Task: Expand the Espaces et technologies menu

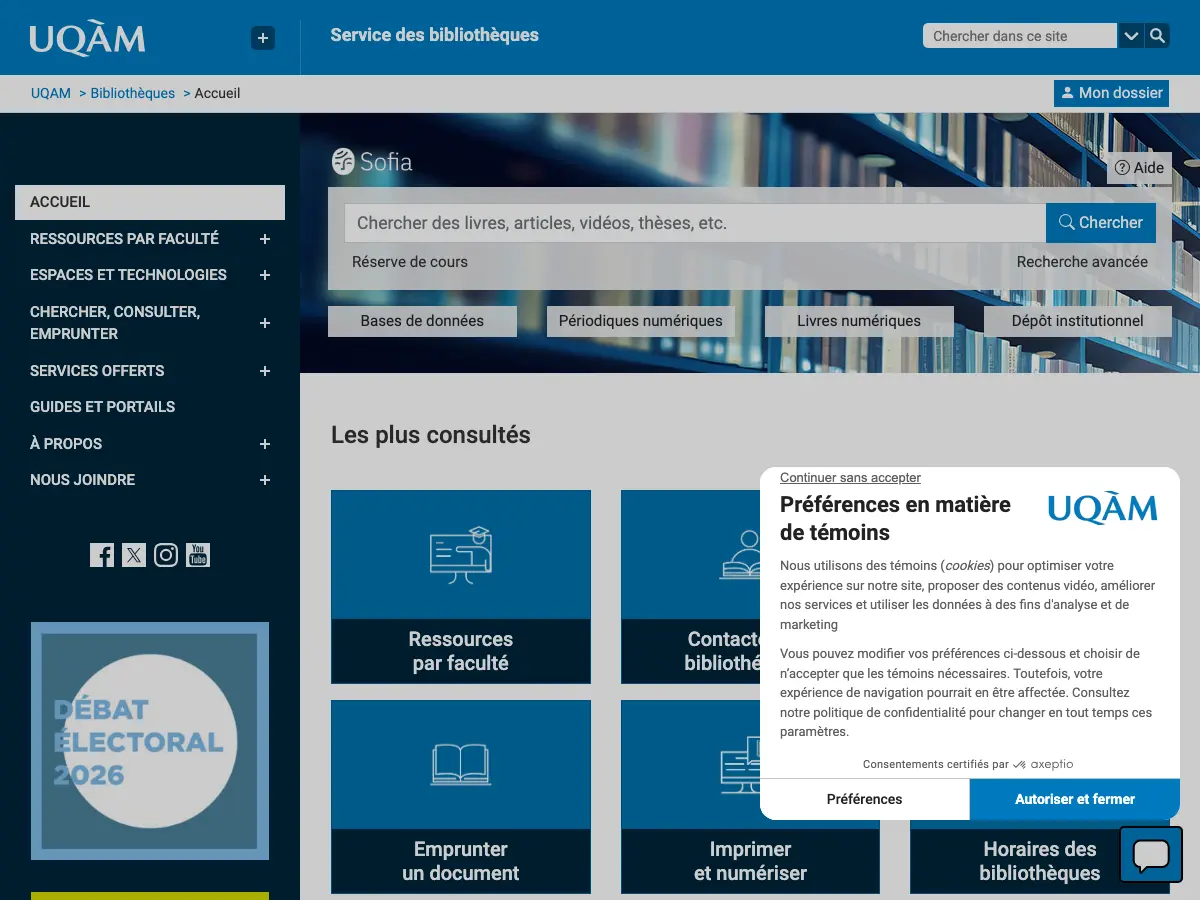Action: [x=265, y=275]
